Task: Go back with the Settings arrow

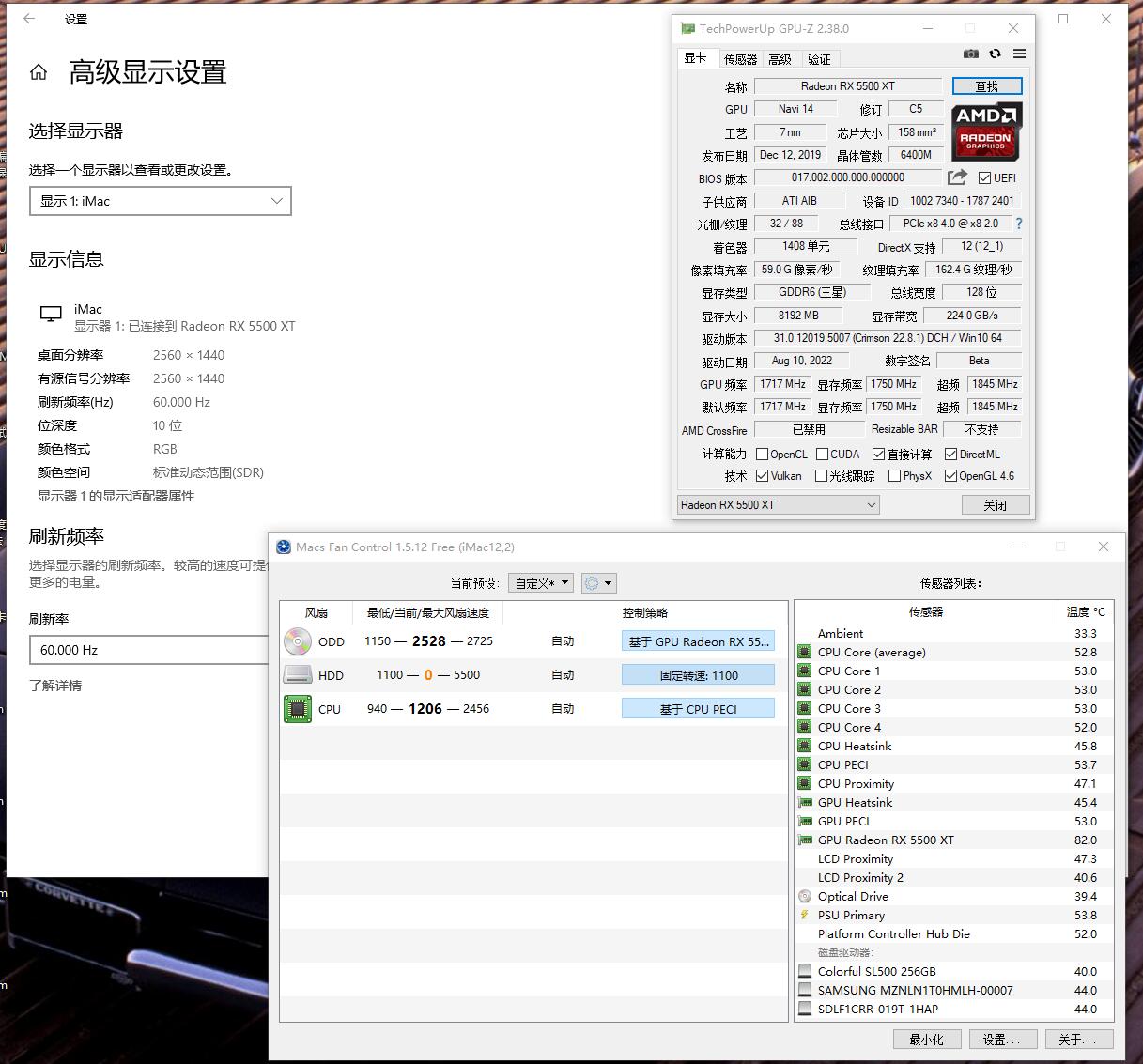Action: pyautogui.click(x=29, y=19)
